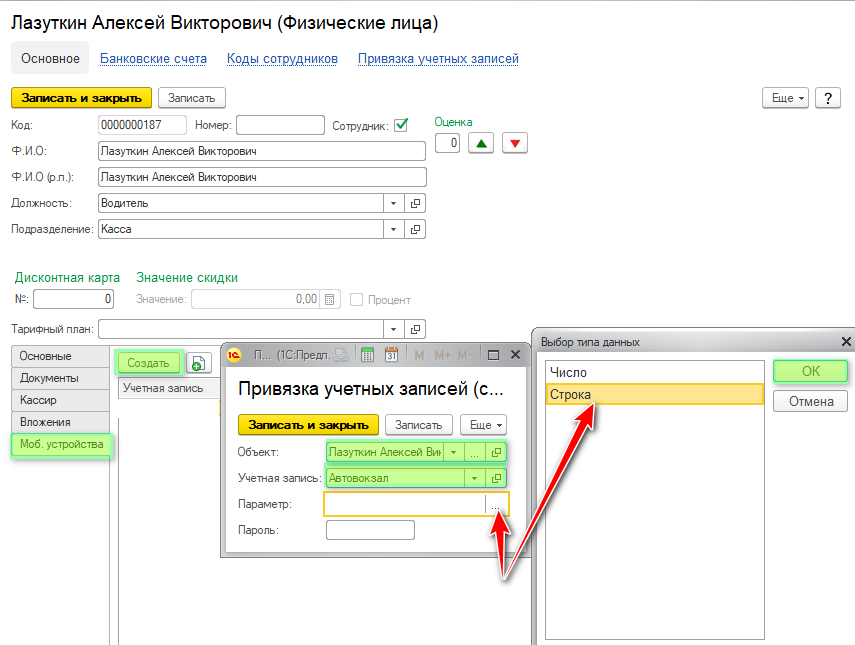Expand the Должность dropdown list
The width and height of the screenshot is (855, 645).
(394, 203)
